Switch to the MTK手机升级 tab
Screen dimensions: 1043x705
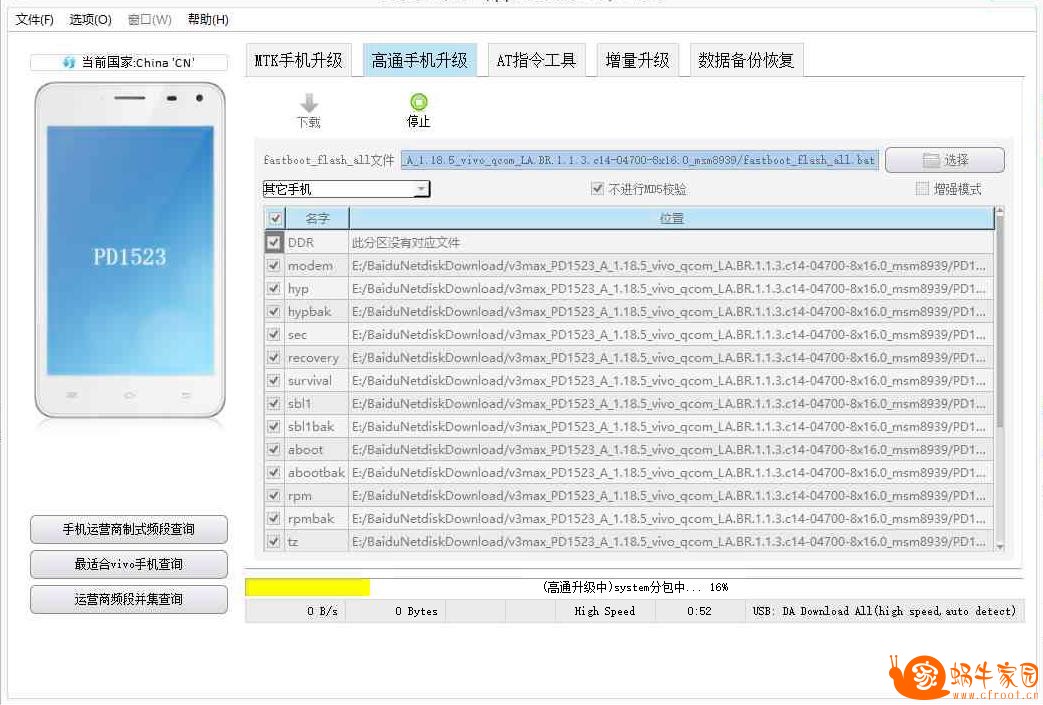[298, 61]
